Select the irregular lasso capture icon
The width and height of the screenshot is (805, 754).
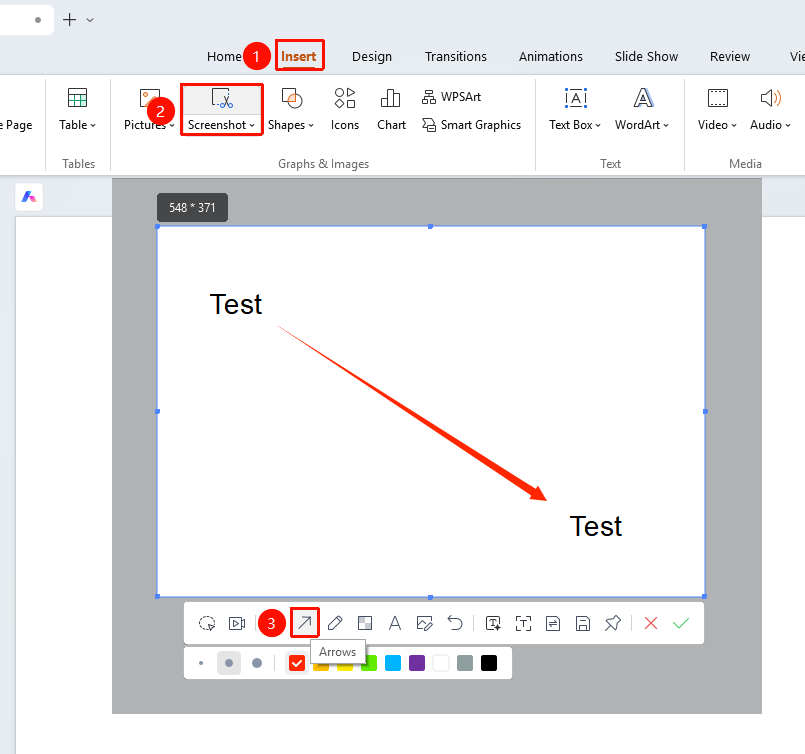207,623
